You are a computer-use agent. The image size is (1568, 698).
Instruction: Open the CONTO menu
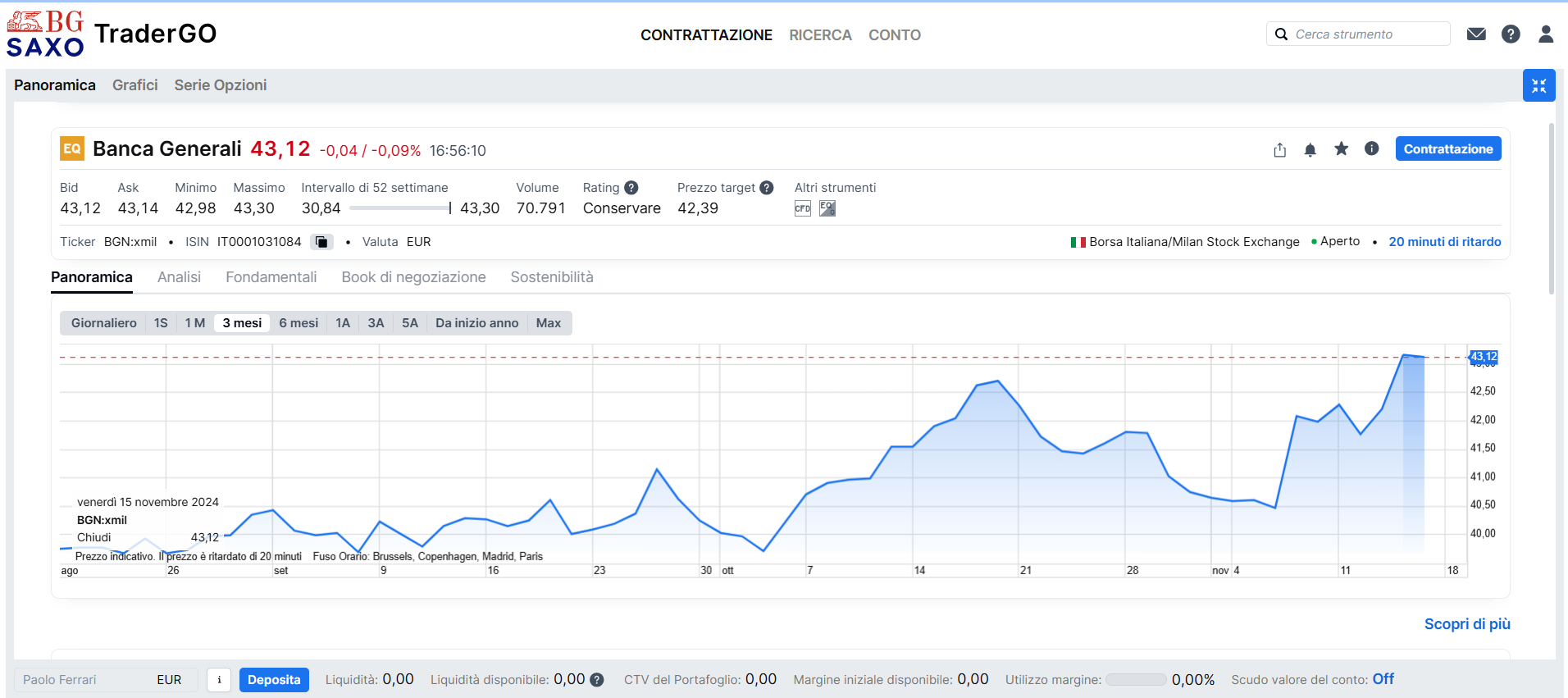pyautogui.click(x=895, y=35)
